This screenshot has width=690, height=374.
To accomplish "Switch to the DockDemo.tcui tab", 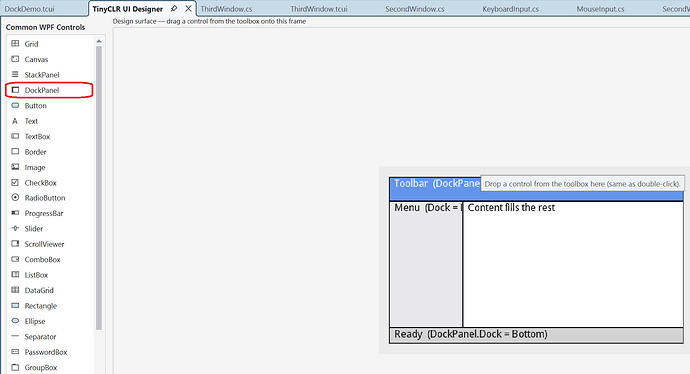I will 29,9.
